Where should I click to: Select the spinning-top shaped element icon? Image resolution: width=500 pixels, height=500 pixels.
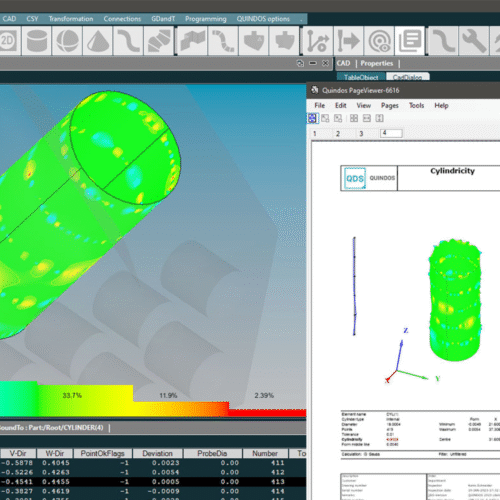click(x=254, y=41)
